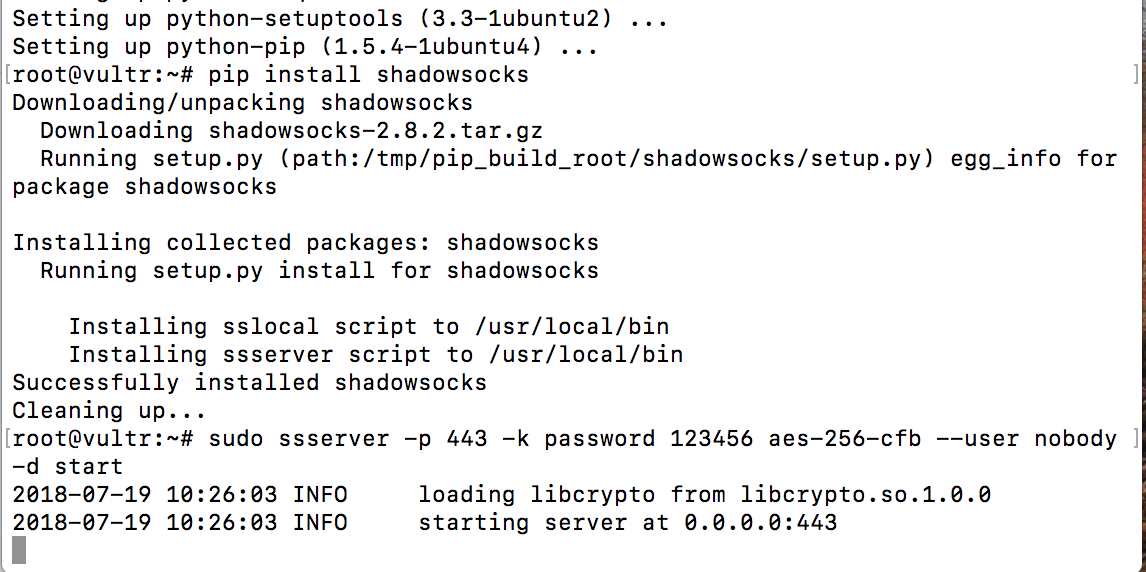Click the 'Installing collected packages: shadowsocks' line

coord(306,243)
